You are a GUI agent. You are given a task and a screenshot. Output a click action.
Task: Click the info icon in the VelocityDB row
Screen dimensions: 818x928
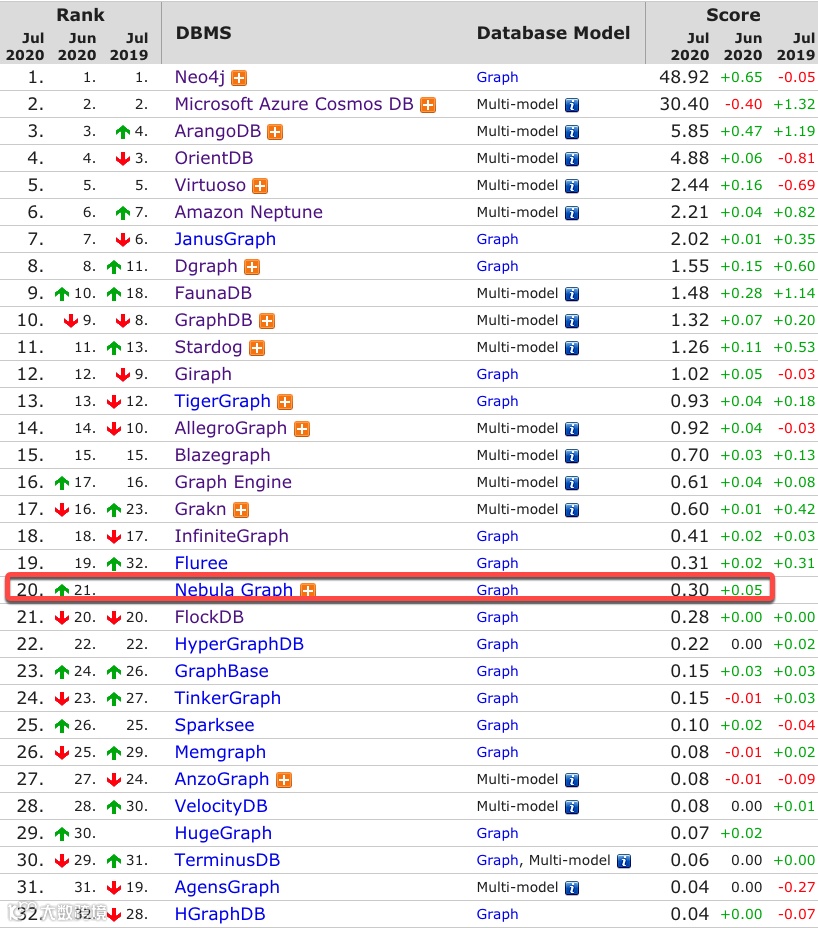coord(572,807)
